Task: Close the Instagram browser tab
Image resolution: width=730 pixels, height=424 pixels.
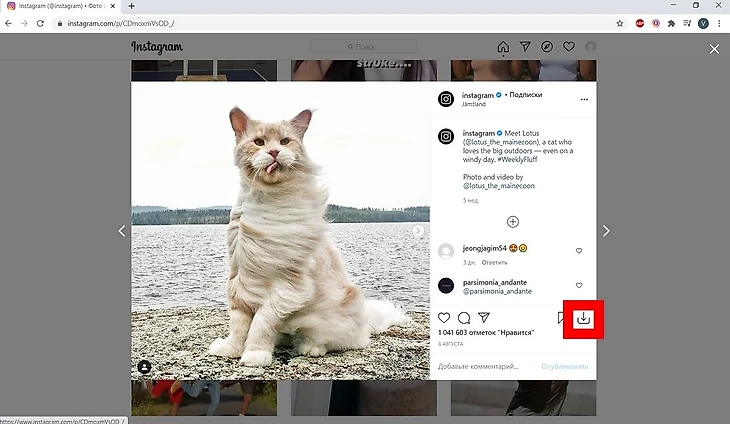Action: click(x=113, y=6)
